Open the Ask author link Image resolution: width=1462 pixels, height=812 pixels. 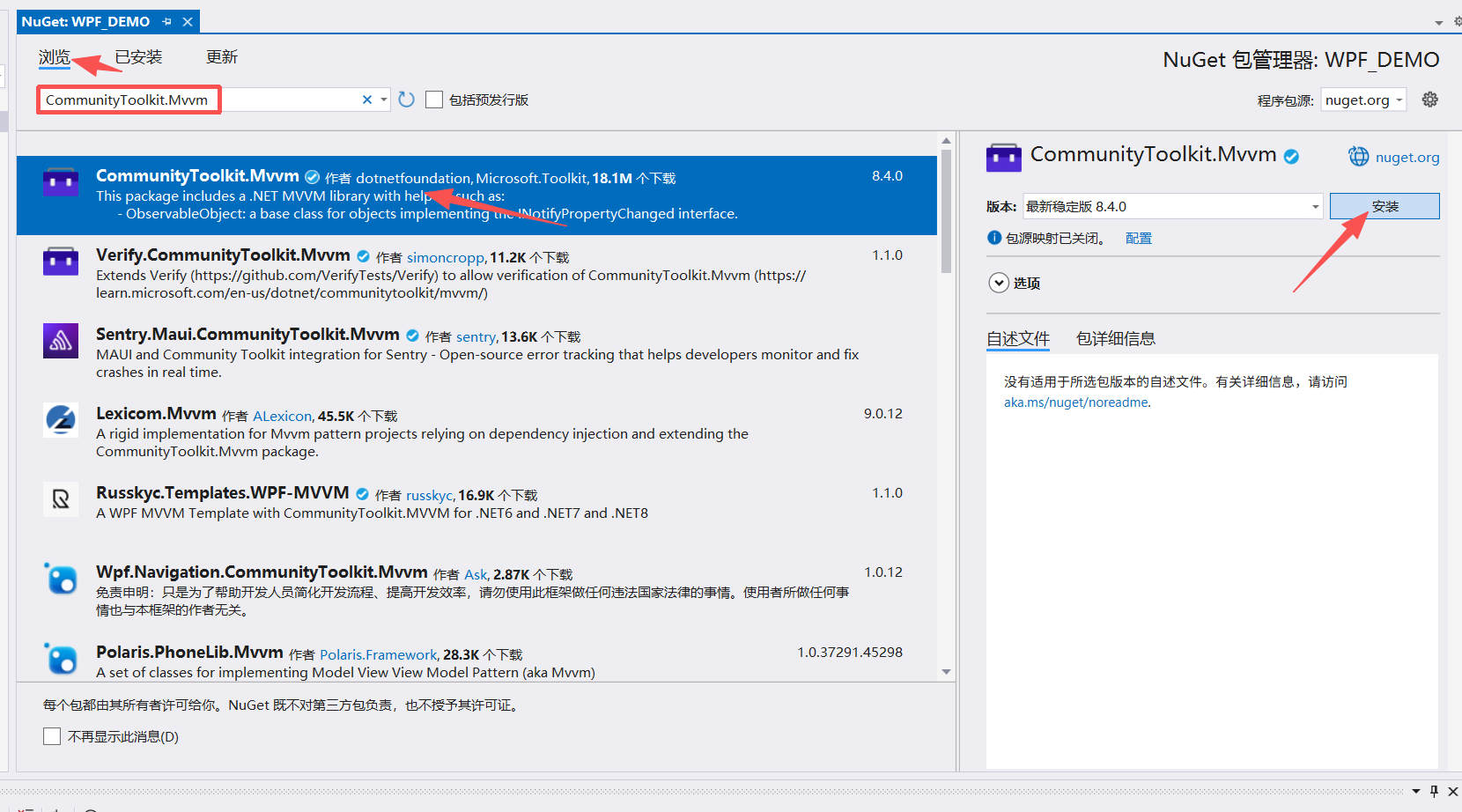click(x=476, y=574)
